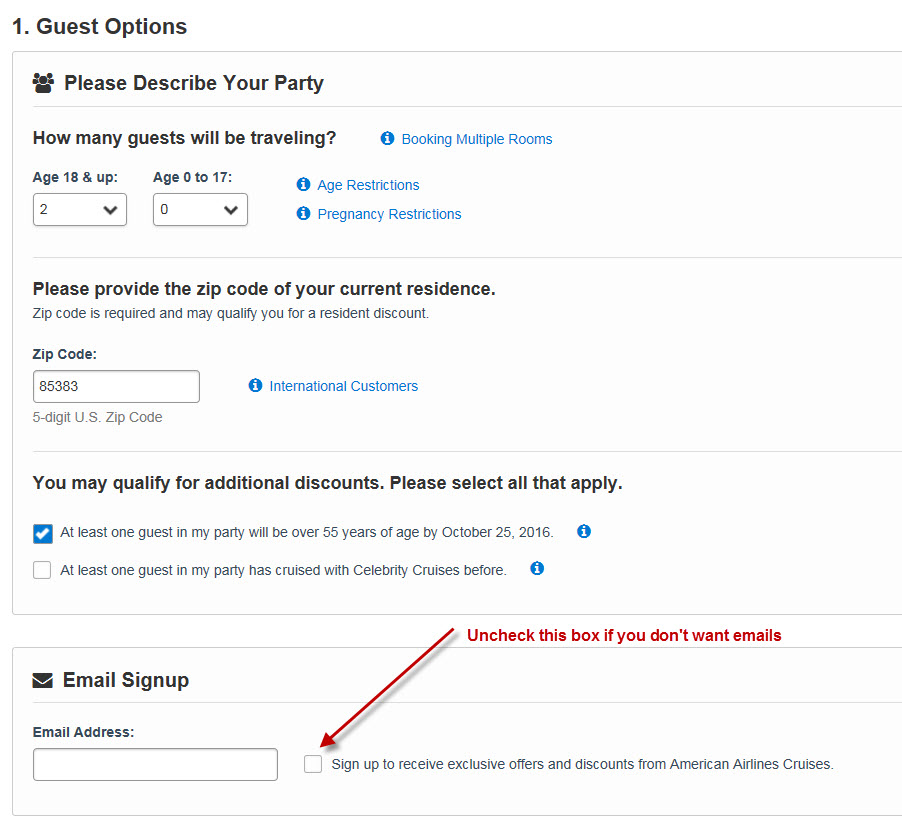Click the group icon beside Please Describe Your Party

point(43,83)
